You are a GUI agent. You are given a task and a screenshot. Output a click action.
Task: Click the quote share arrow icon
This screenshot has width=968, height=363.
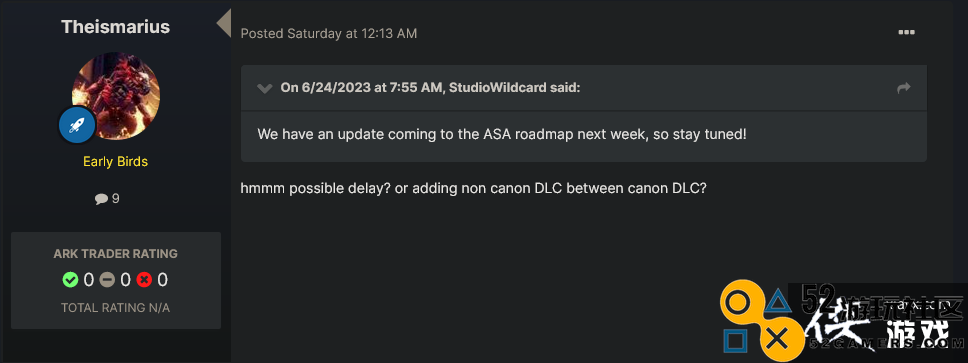tap(904, 88)
